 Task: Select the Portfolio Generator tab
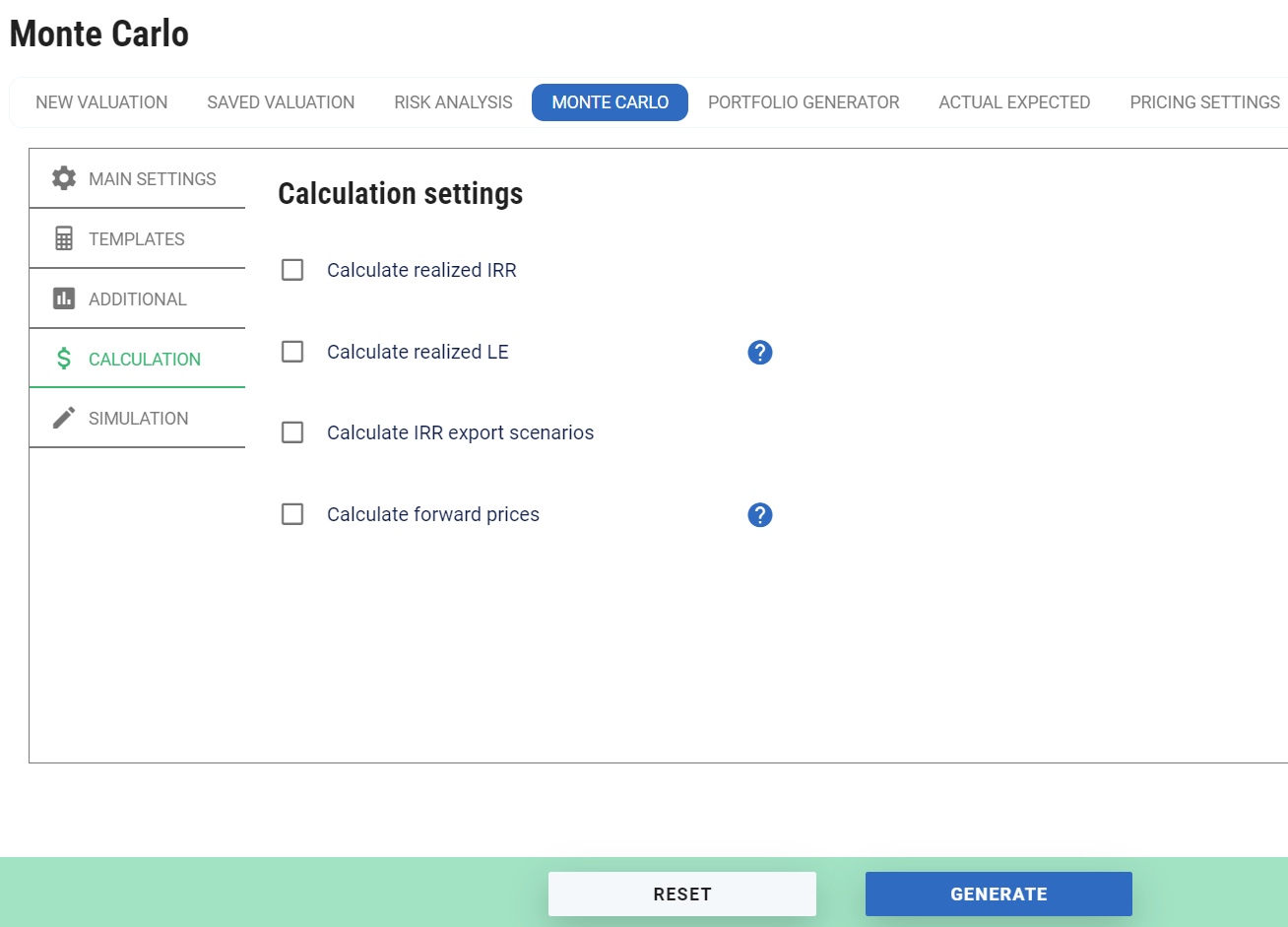tap(804, 102)
